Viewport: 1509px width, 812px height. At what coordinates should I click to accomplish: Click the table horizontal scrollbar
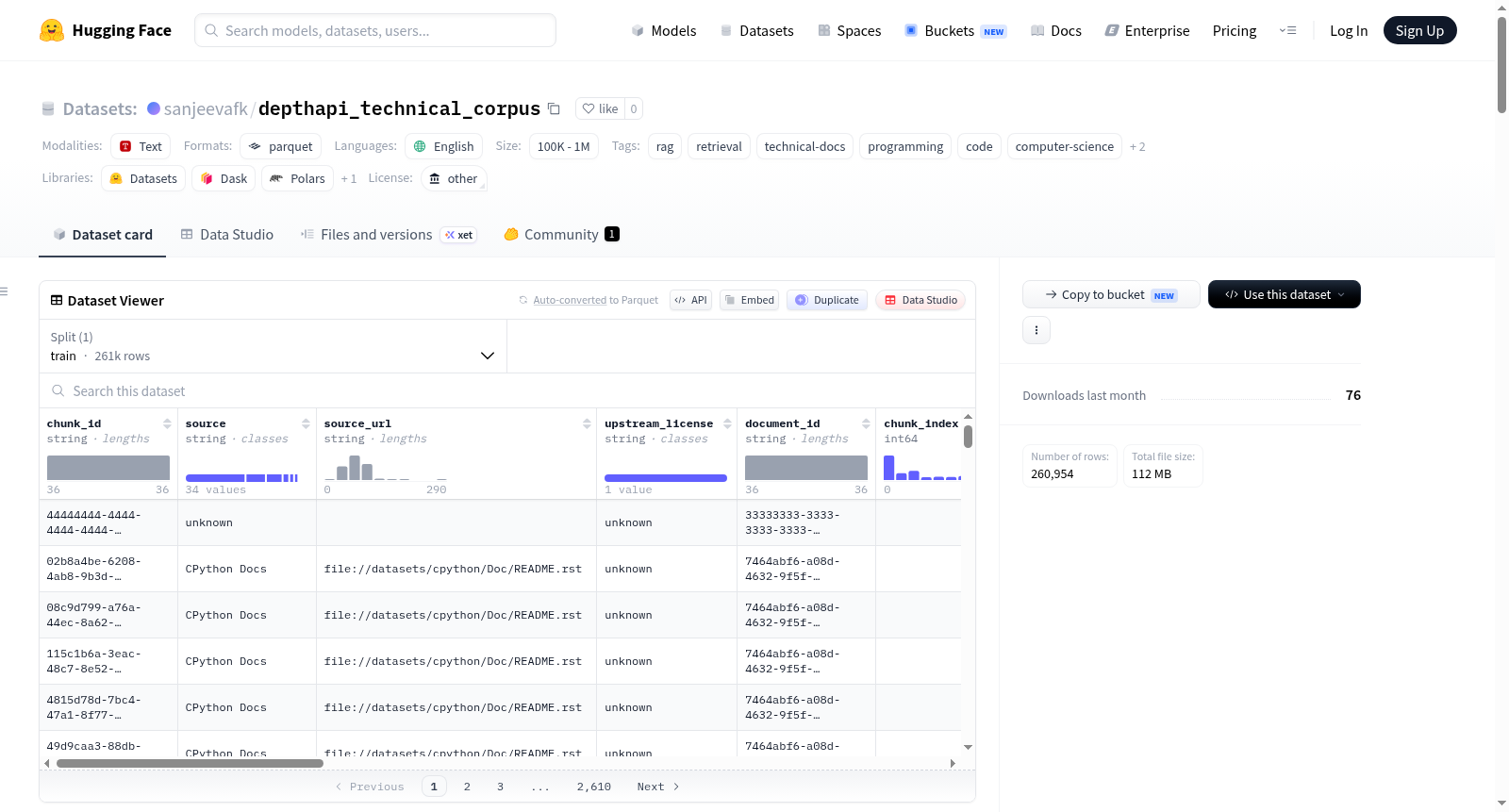pyautogui.click(x=191, y=763)
